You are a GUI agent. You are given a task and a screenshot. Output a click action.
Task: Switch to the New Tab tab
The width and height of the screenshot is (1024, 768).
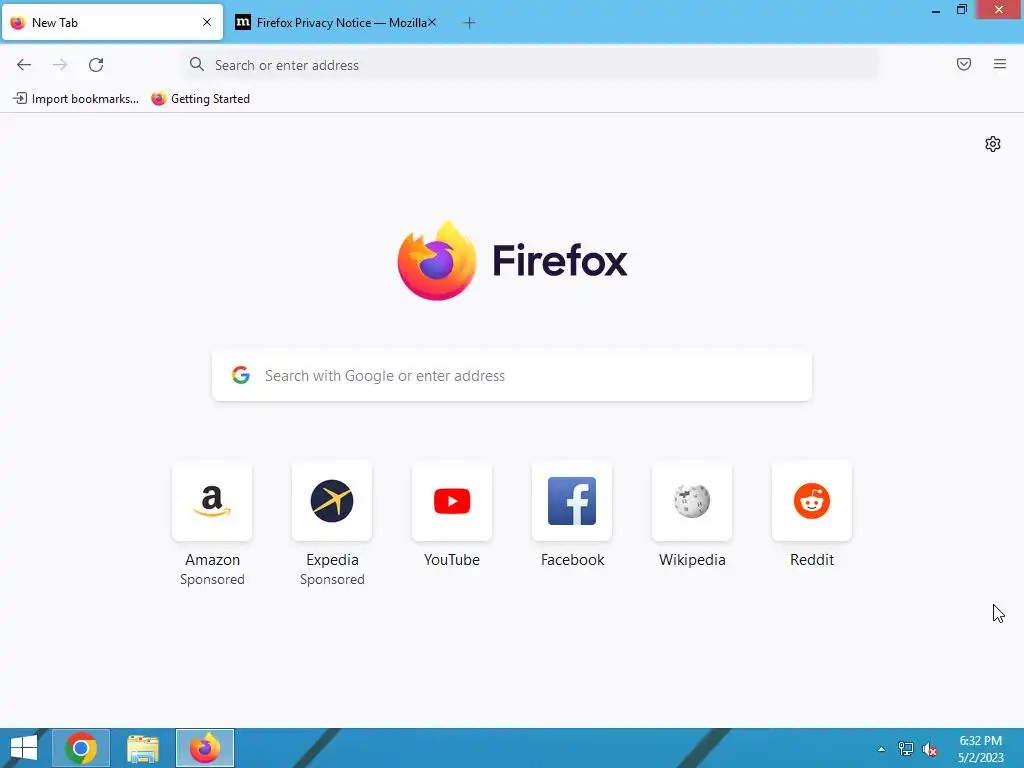(x=112, y=23)
